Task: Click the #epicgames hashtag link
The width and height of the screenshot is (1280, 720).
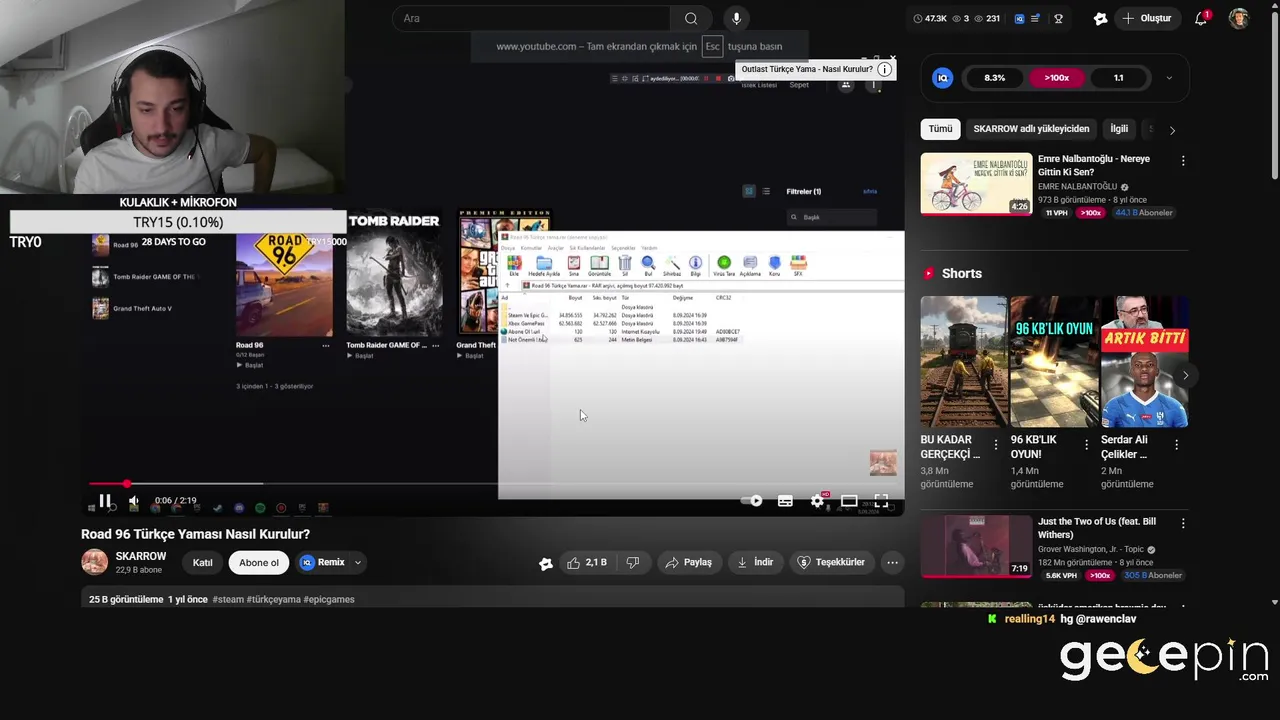Action: pyautogui.click(x=329, y=600)
